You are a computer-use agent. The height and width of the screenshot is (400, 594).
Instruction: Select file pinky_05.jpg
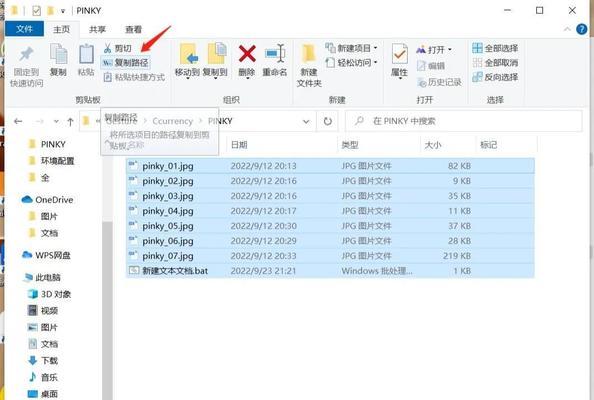(330, 226)
